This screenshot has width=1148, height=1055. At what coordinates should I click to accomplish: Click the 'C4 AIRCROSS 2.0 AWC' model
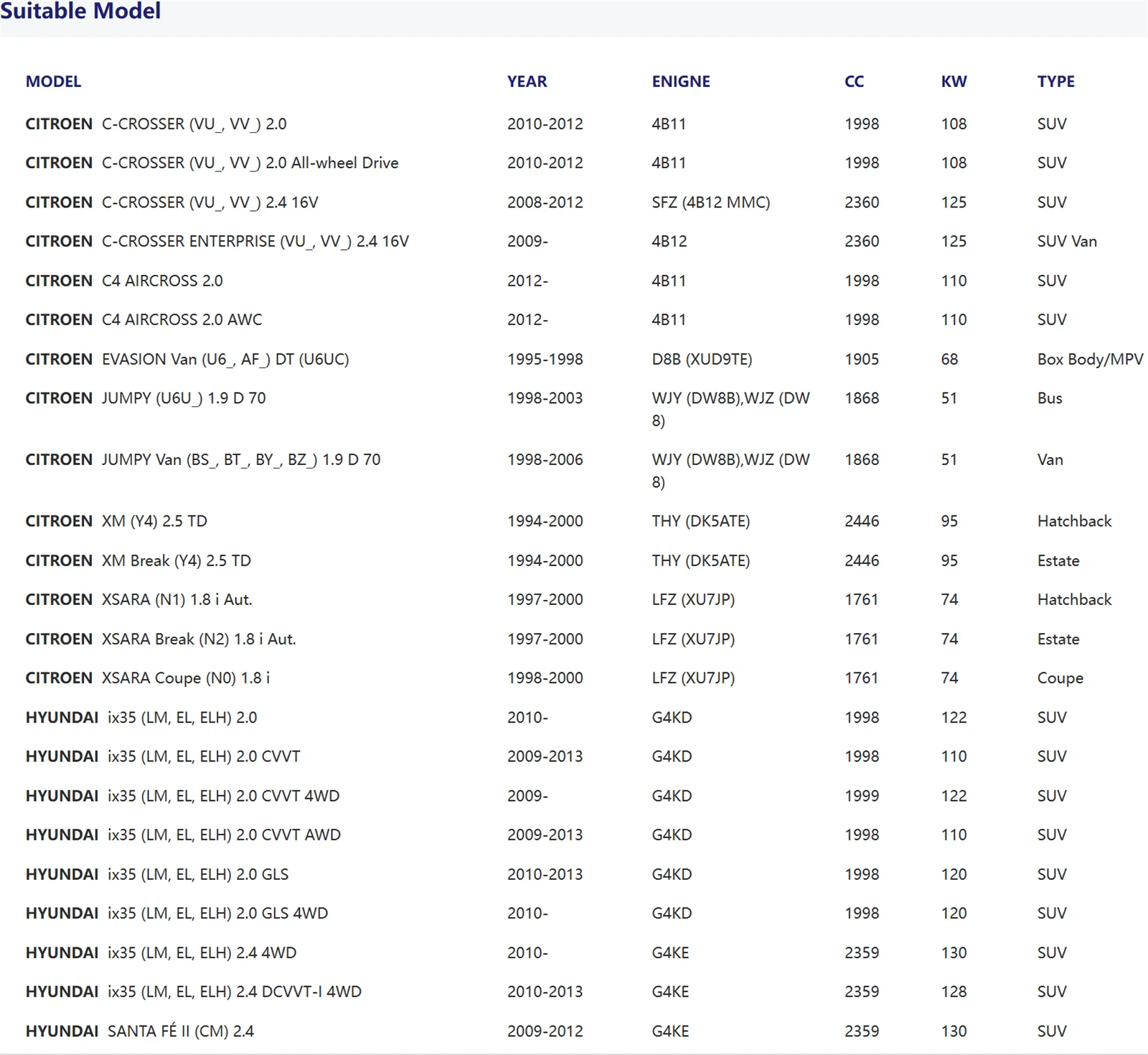point(182,320)
